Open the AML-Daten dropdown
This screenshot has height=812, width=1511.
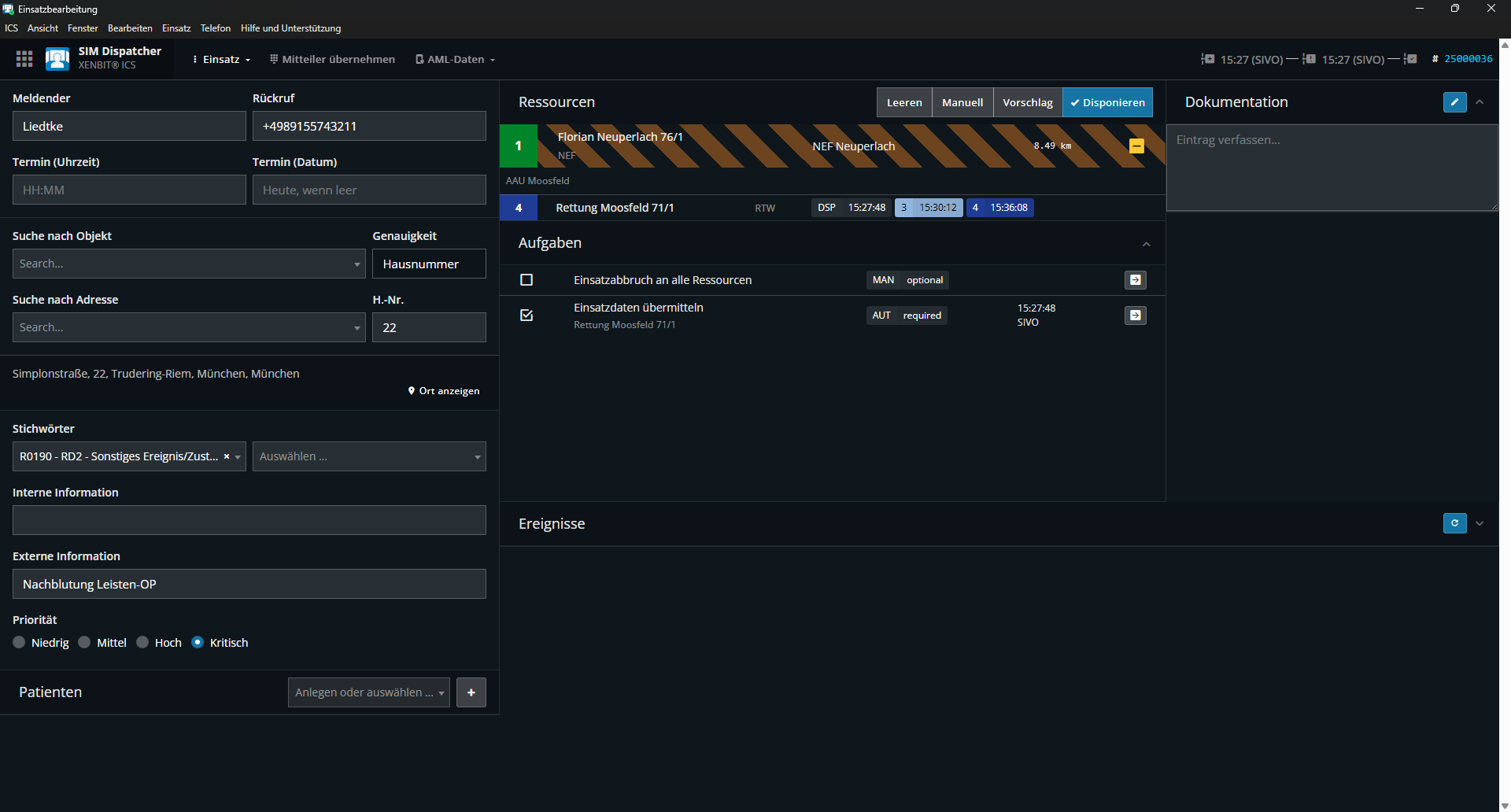(456, 60)
